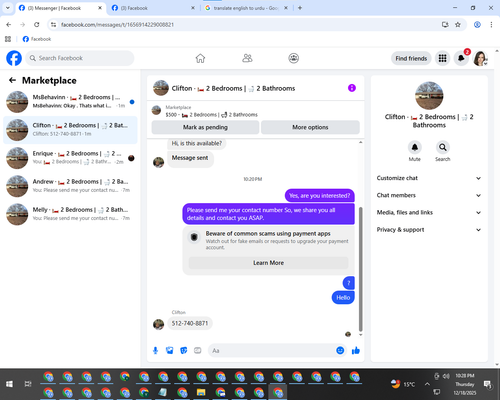The image size is (500, 400).
Task: Click the Find friends button
Action: 411,58
